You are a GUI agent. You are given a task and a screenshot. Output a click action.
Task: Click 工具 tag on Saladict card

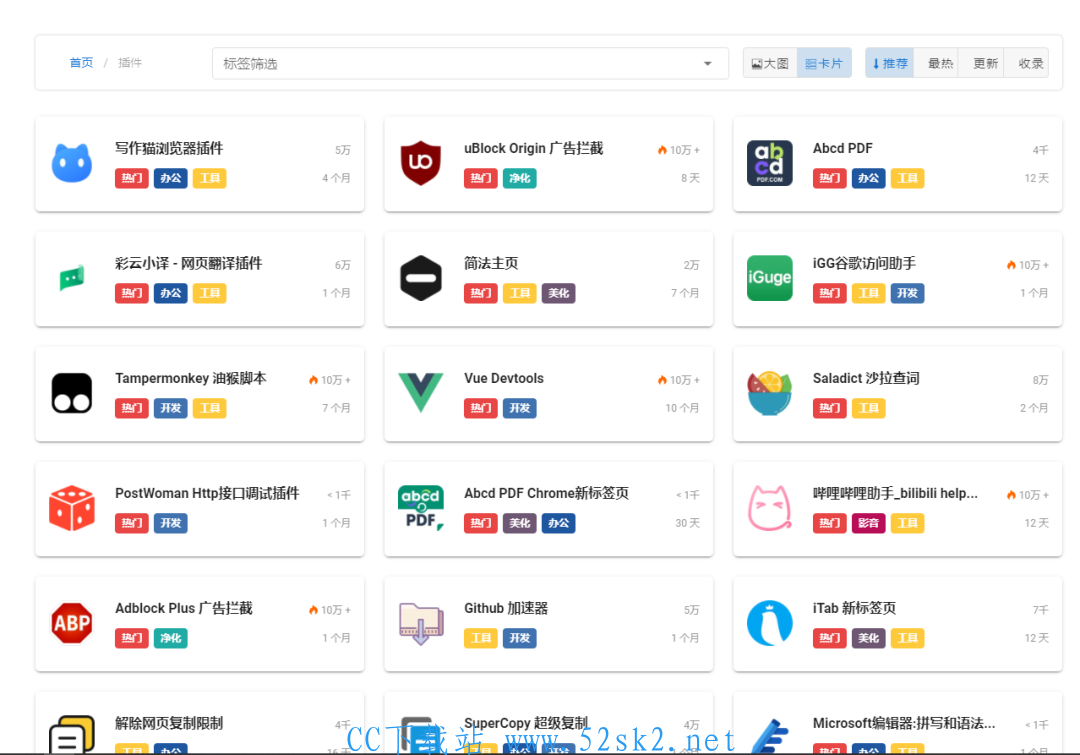(x=869, y=408)
